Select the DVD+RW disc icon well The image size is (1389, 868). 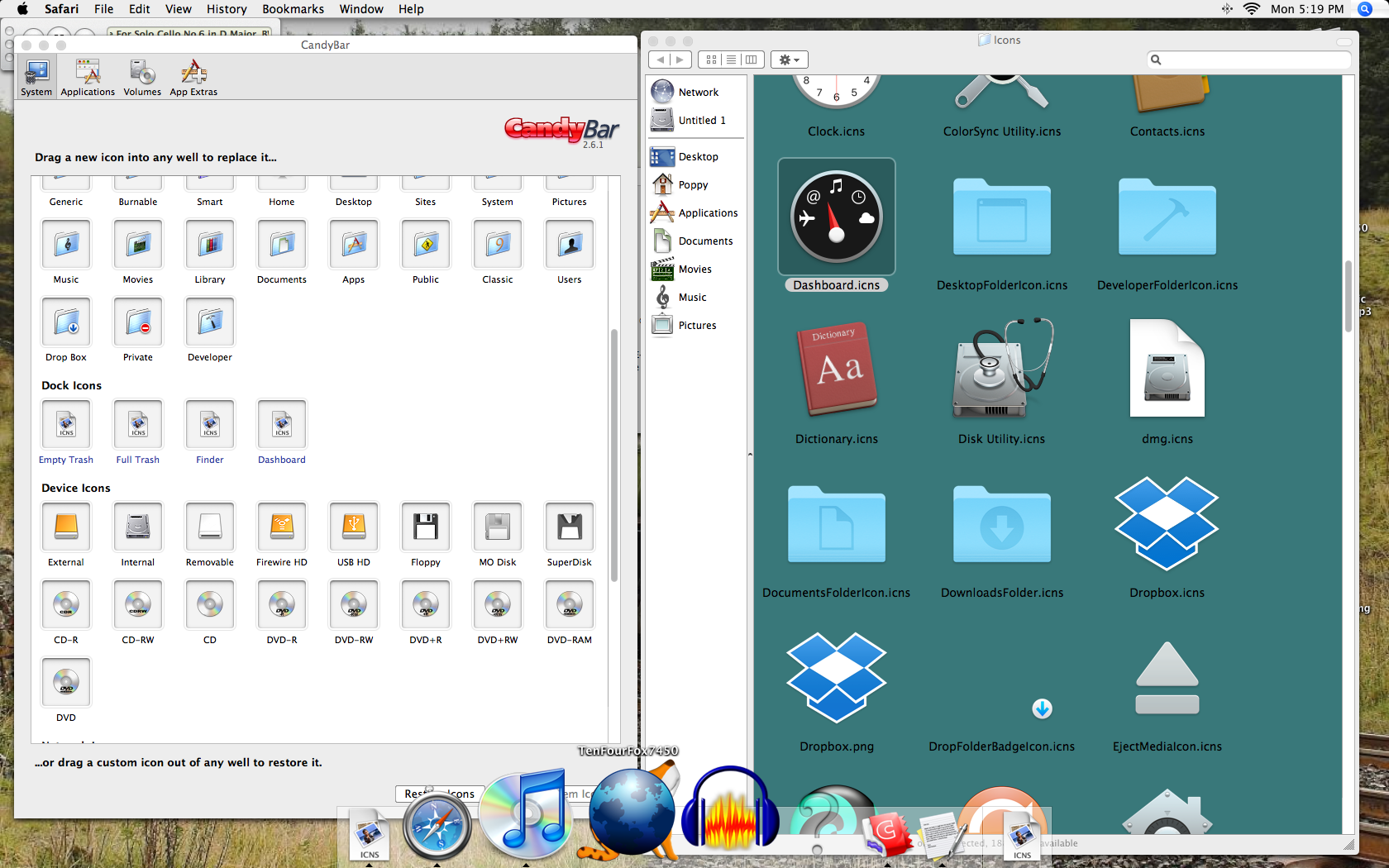[498, 605]
